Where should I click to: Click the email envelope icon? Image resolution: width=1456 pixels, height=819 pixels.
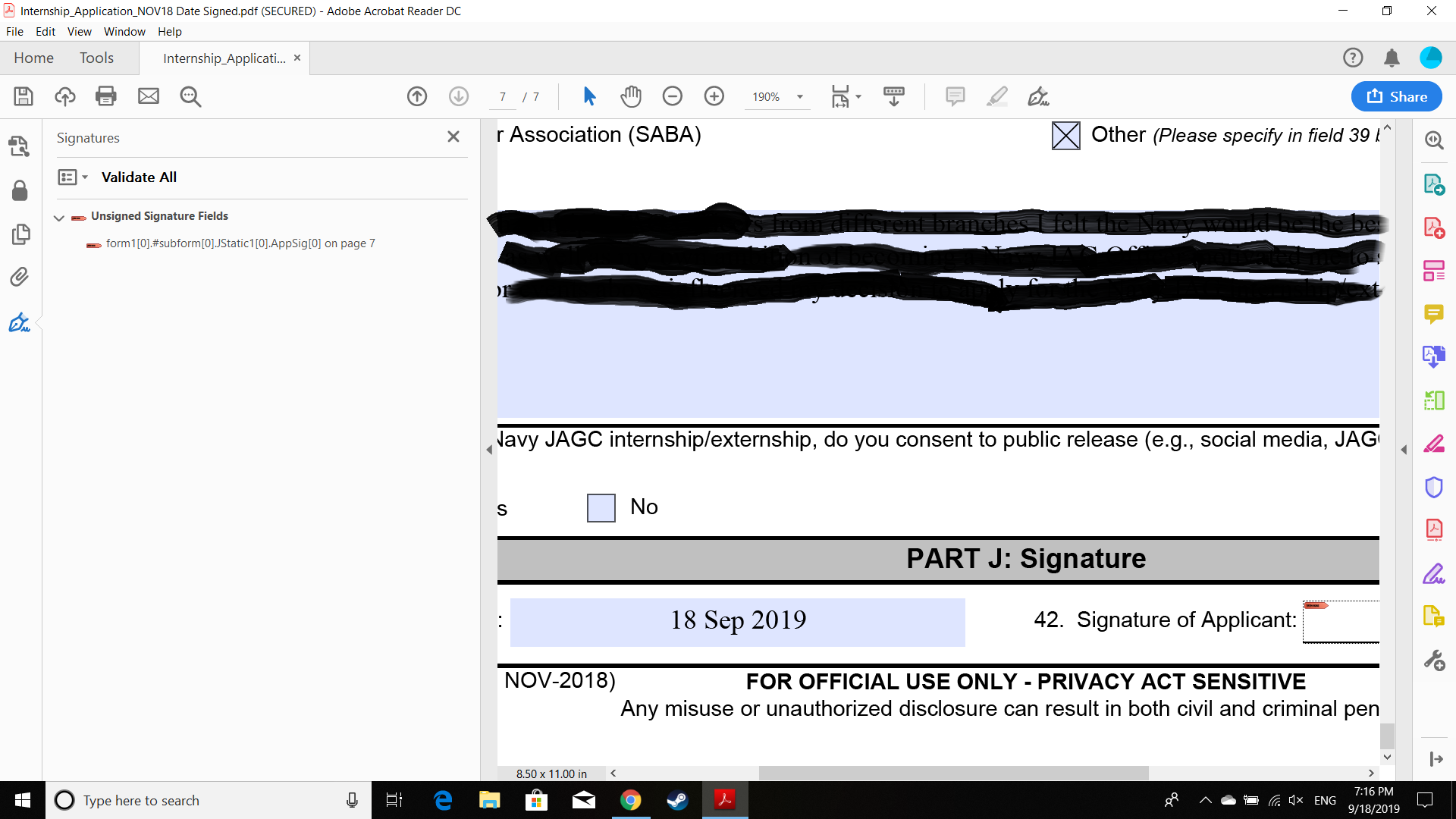point(149,96)
